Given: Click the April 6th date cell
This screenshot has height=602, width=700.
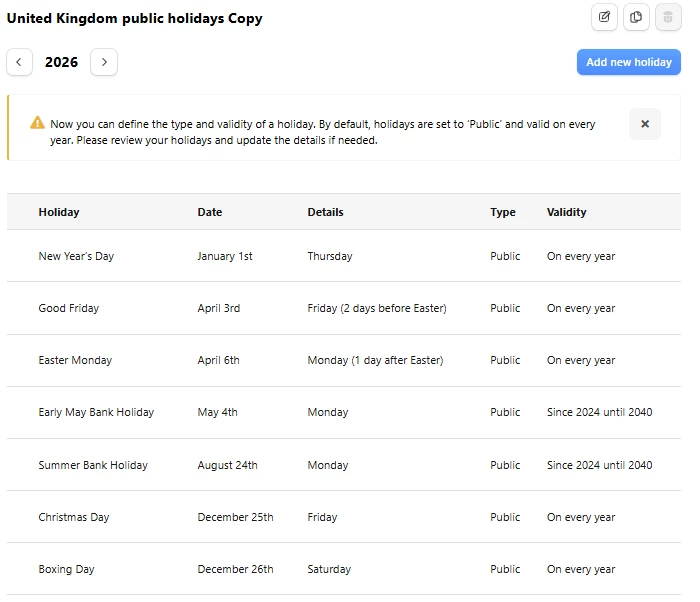Looking at the screenshot, I should 219,360.
